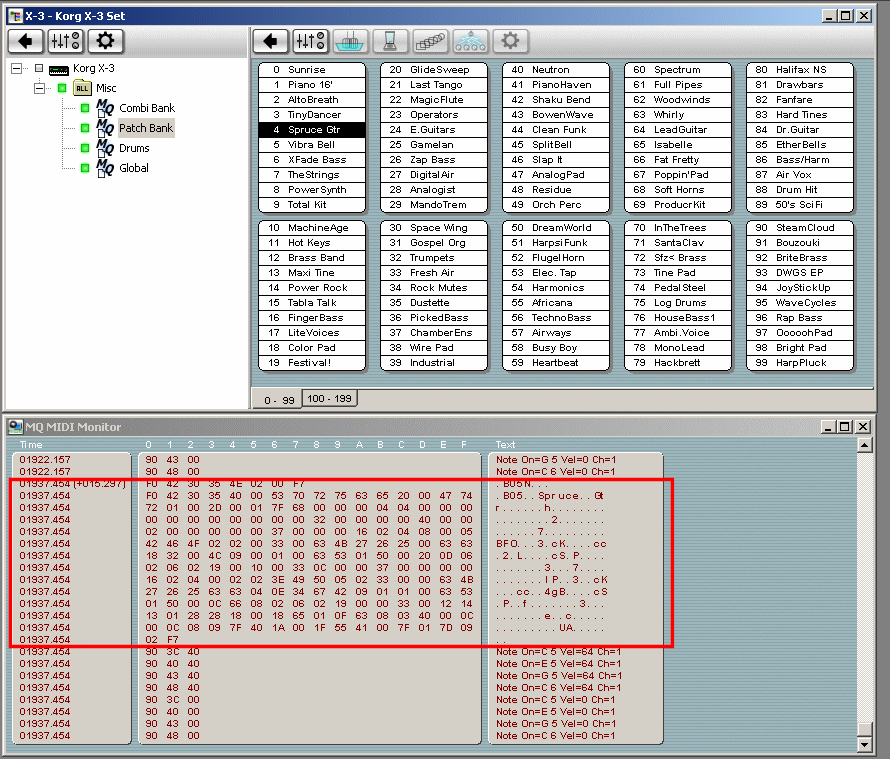Click the back arrow in the patch bank toolbar
This screenshot has height=759, width=890.
coord(270,41)
